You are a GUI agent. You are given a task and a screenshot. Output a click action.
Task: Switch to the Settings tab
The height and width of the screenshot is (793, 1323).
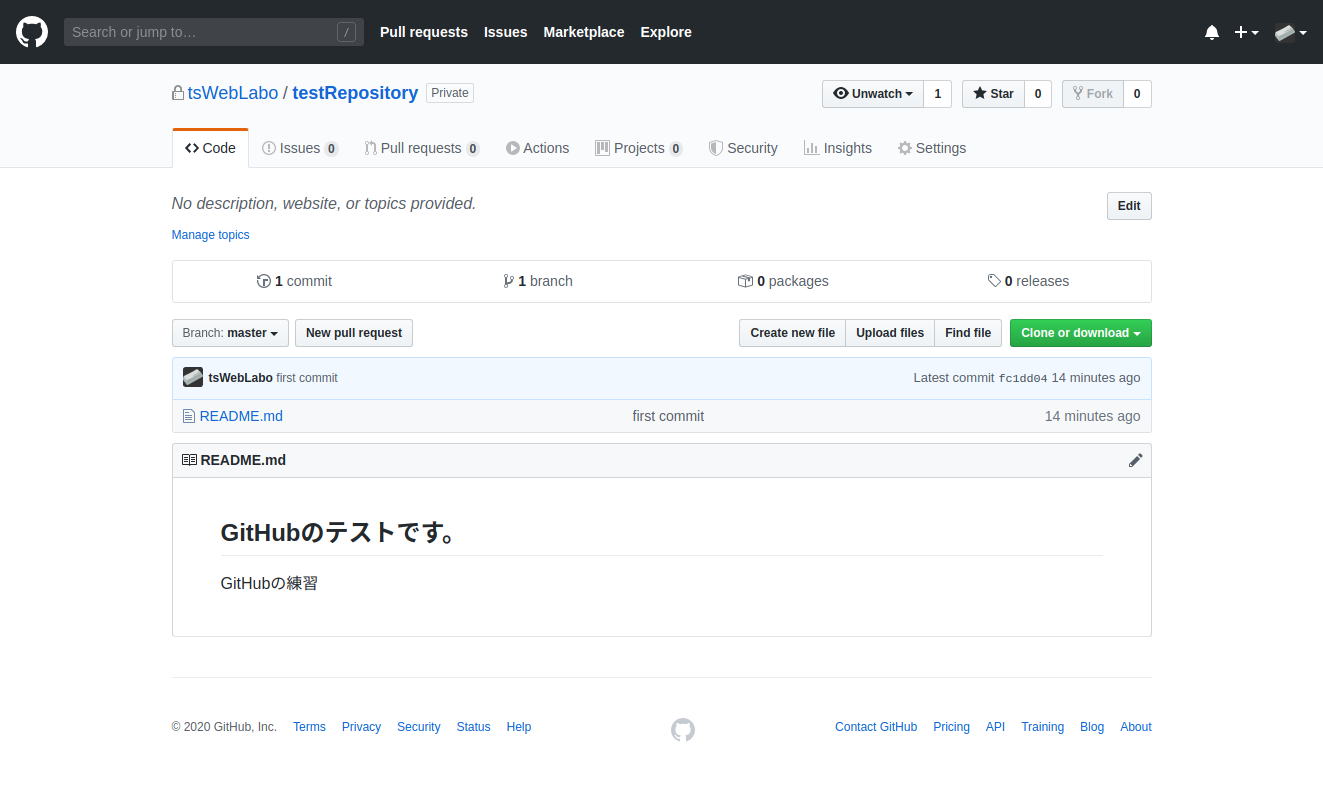[x=932, y=148]
